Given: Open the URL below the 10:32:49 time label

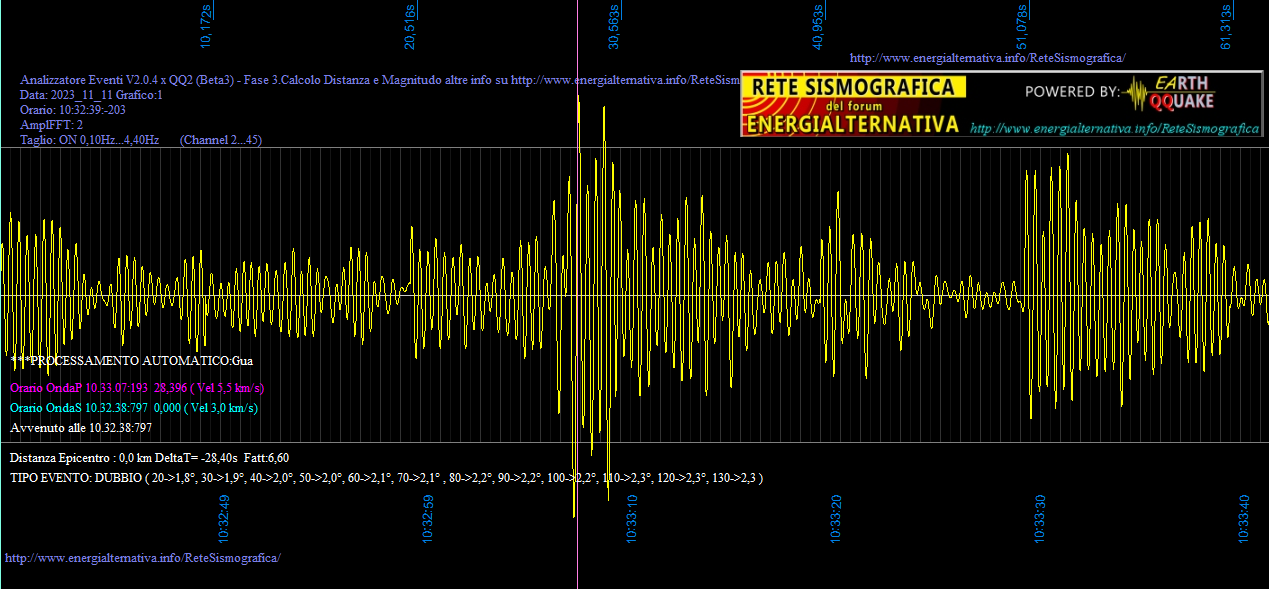Looking at the screenshot, I should (143, 557).
